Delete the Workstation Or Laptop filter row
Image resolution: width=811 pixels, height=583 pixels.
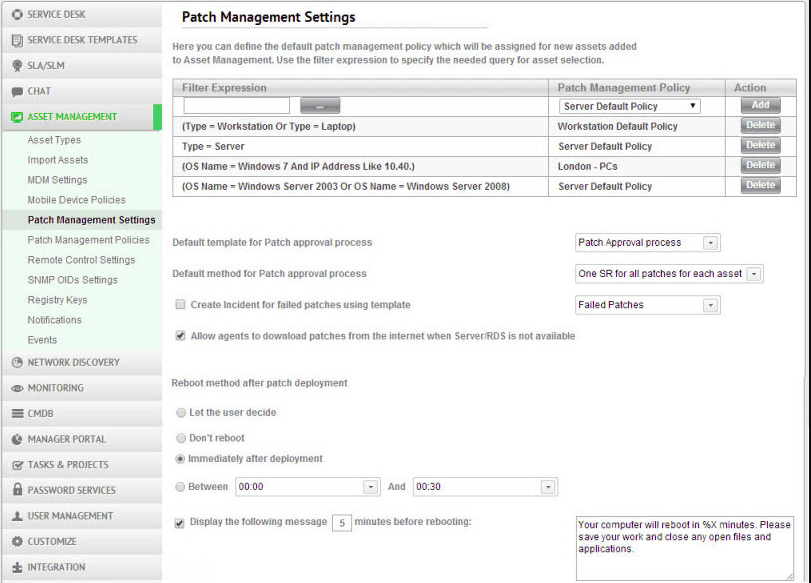click(x=760, y=125)
